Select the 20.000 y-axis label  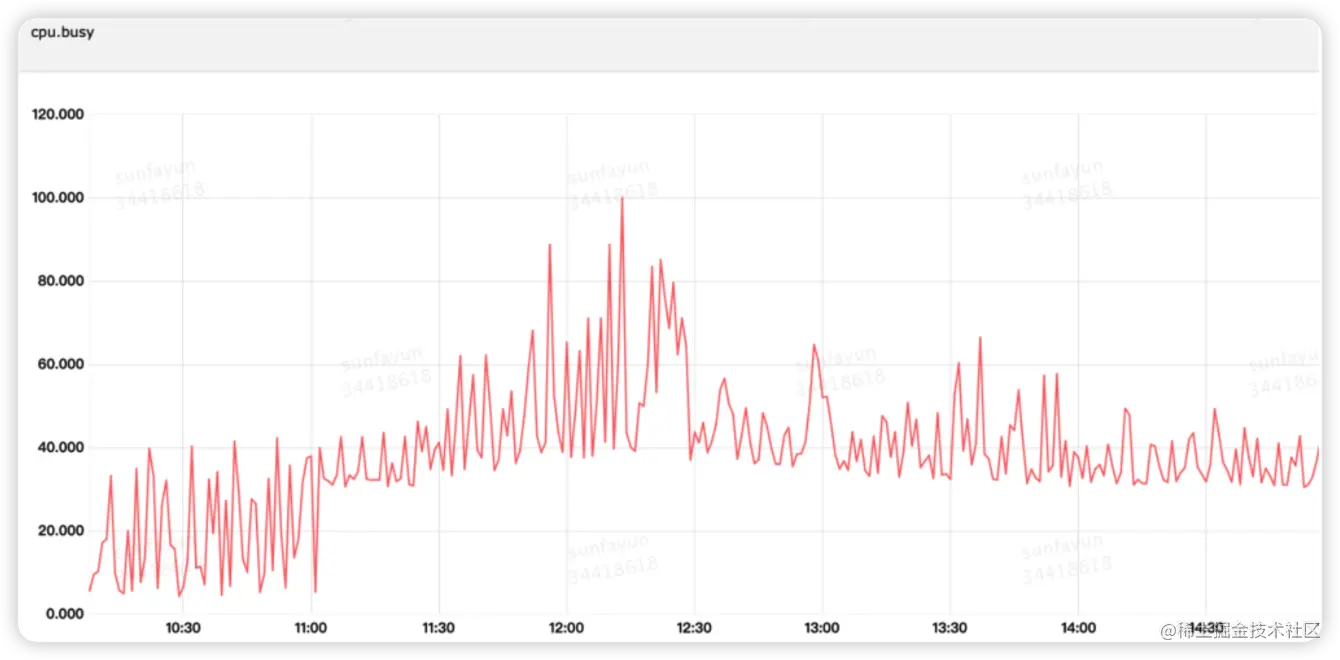point(61,530)
